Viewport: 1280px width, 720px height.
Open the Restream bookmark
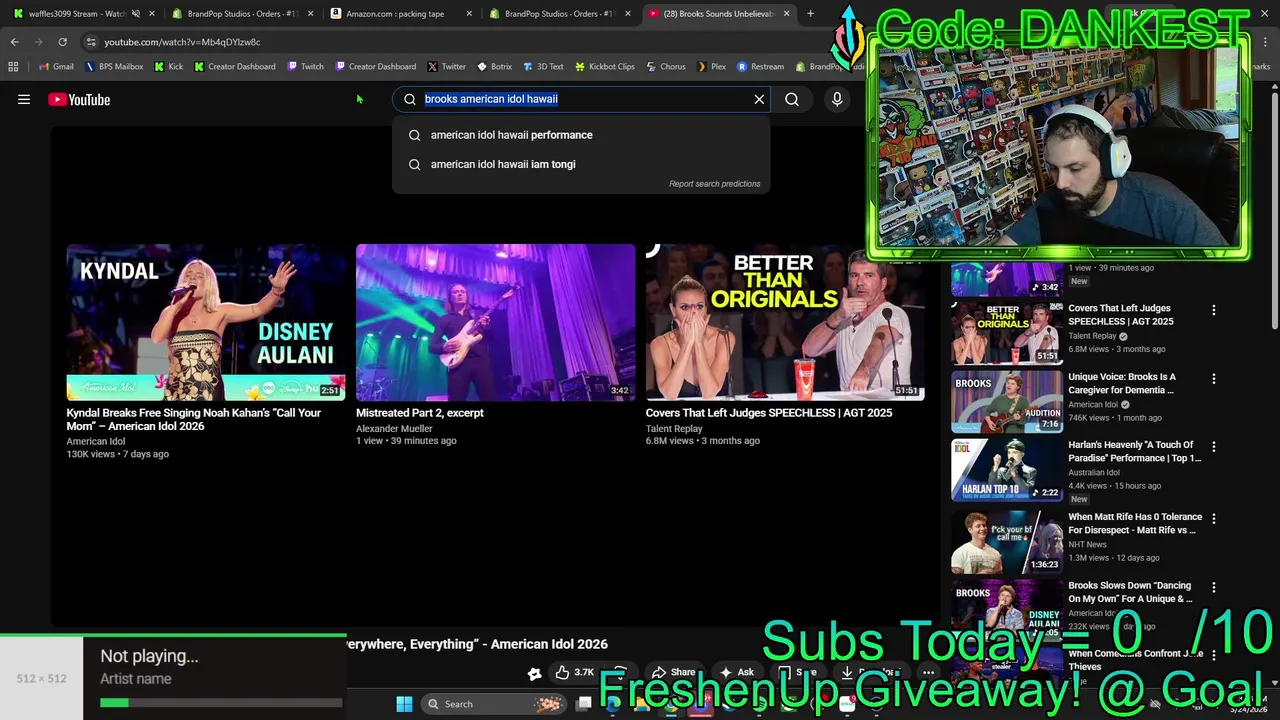pyautogui.click(x=761, y=67)
